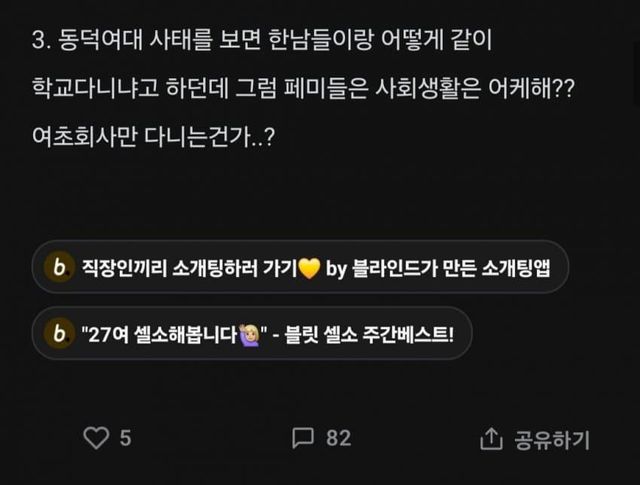Click the post line 여초회사만 다니는건가
640x485 pixels.
pyautogui.click(x=153, y=136)
